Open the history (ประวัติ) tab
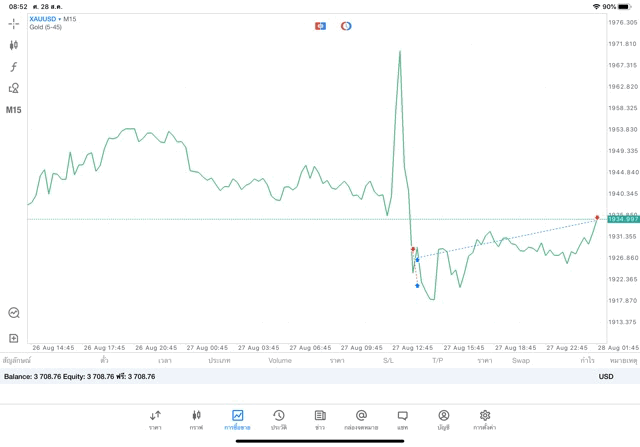The width and height of the screenshot is (640, 447). coord(278,418)
